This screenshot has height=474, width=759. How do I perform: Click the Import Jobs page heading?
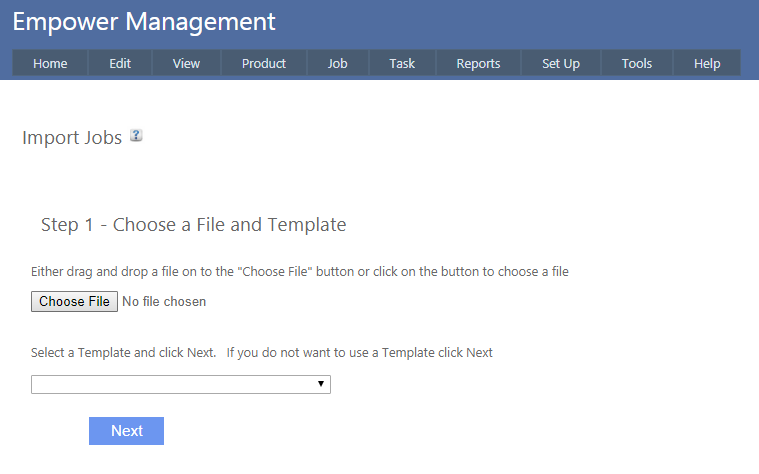click(x=72, y=137)
